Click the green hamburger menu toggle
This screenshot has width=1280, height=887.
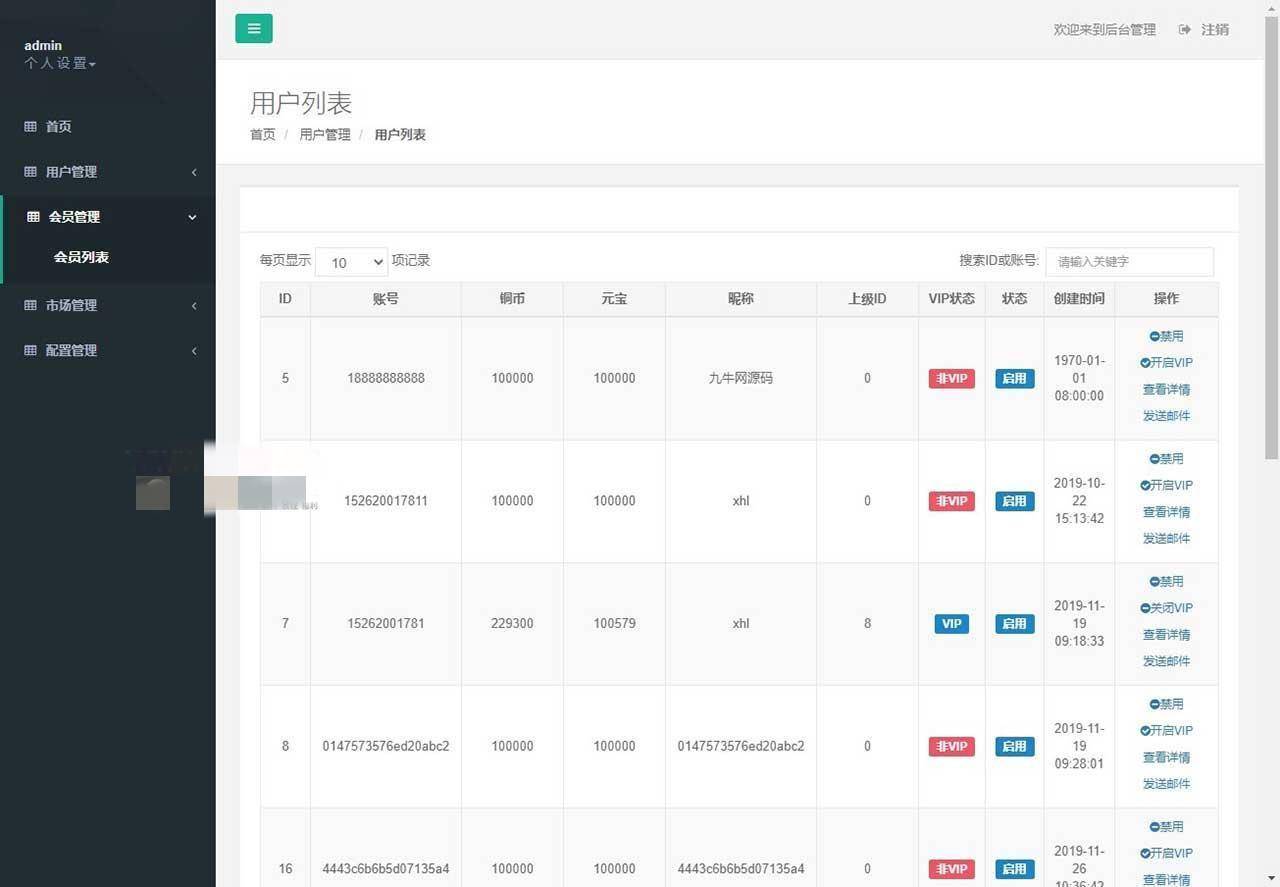click(x=253, y=28)
